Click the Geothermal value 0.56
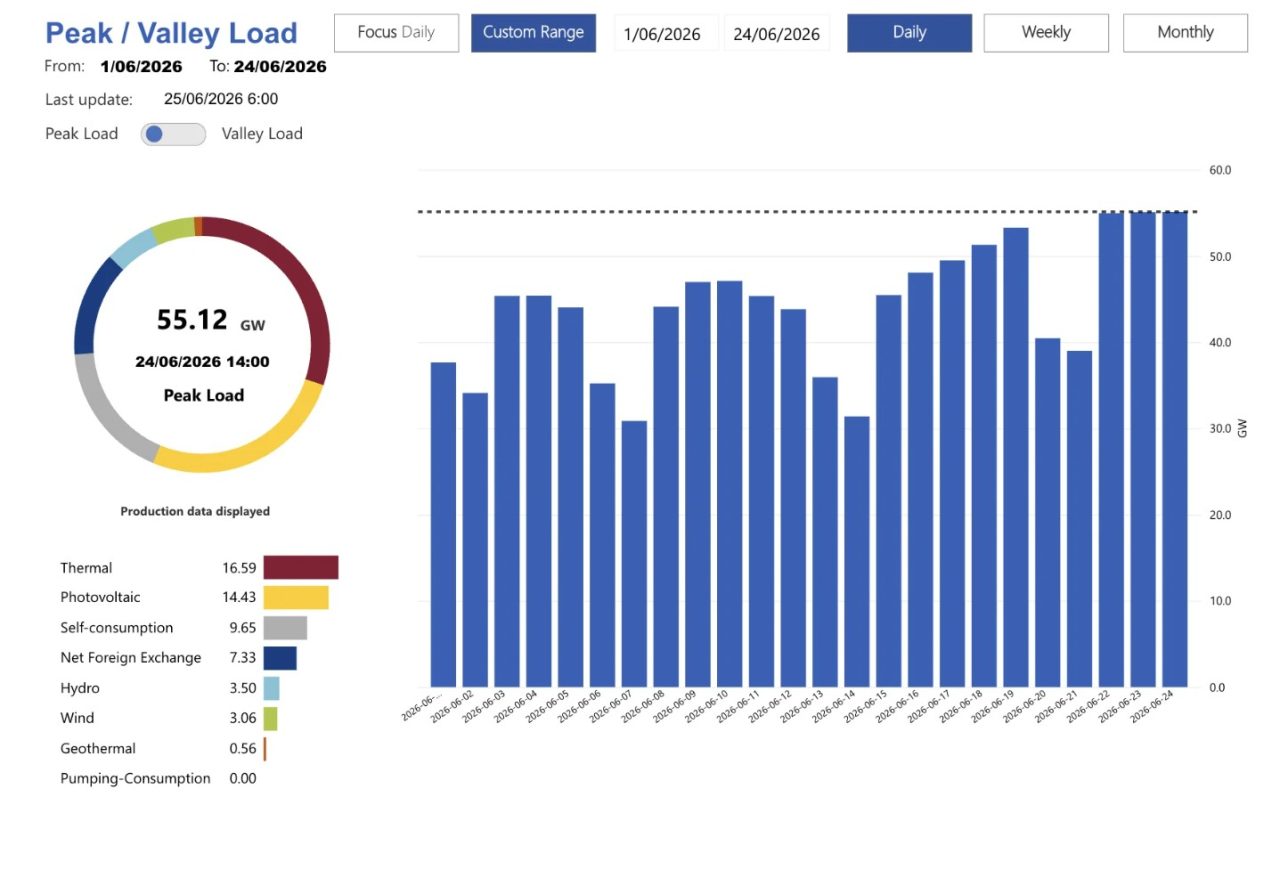Image resolution: width=1280 pixels, height=870 pixels. coord(243,749)
